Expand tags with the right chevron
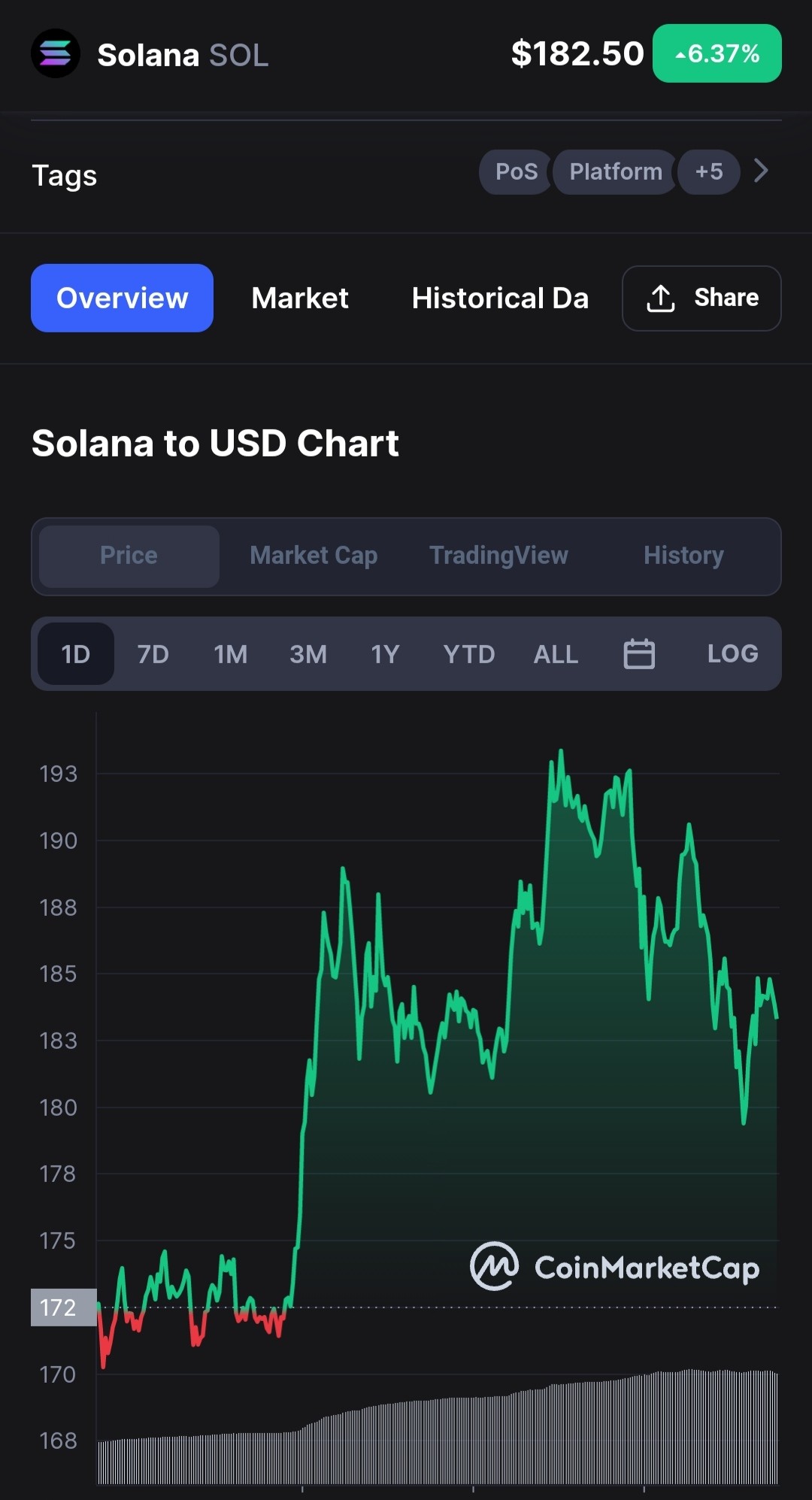The height and width of the screenshot is (1500, 812). coord(761,171)
